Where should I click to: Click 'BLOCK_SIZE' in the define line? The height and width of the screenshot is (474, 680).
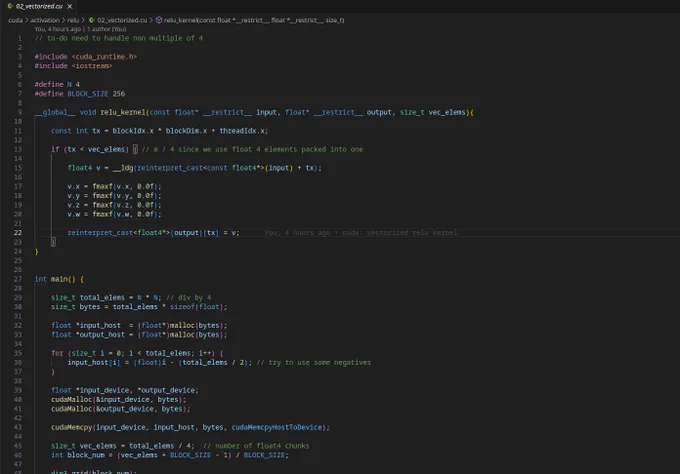(88, 94)
